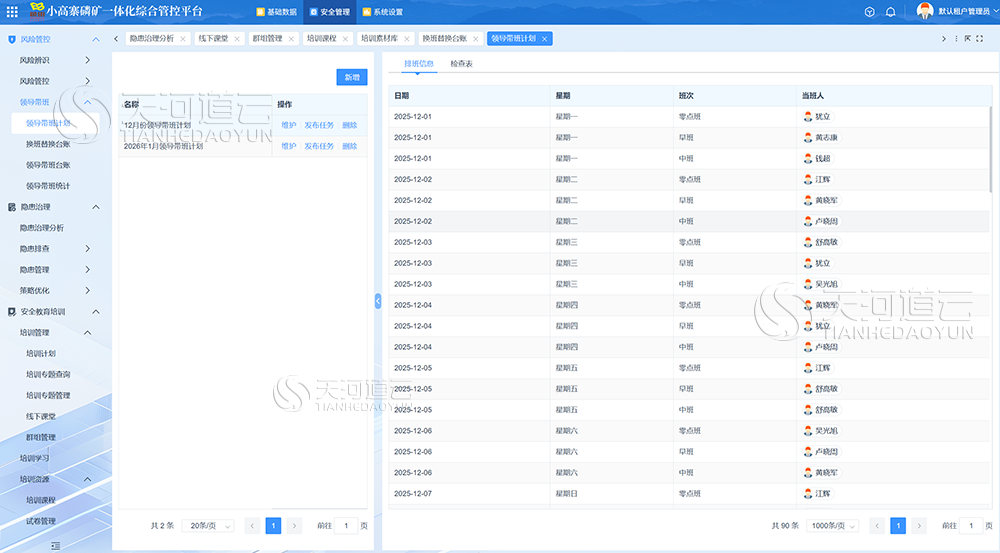Switch to the 基础数据 top menu
The image size is (1000, 553).
[276, 12]
